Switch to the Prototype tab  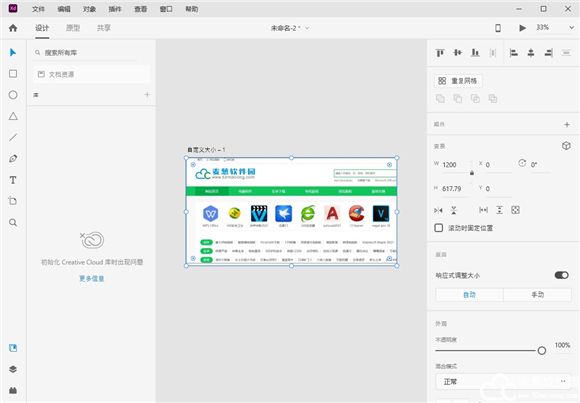(73, 28)
